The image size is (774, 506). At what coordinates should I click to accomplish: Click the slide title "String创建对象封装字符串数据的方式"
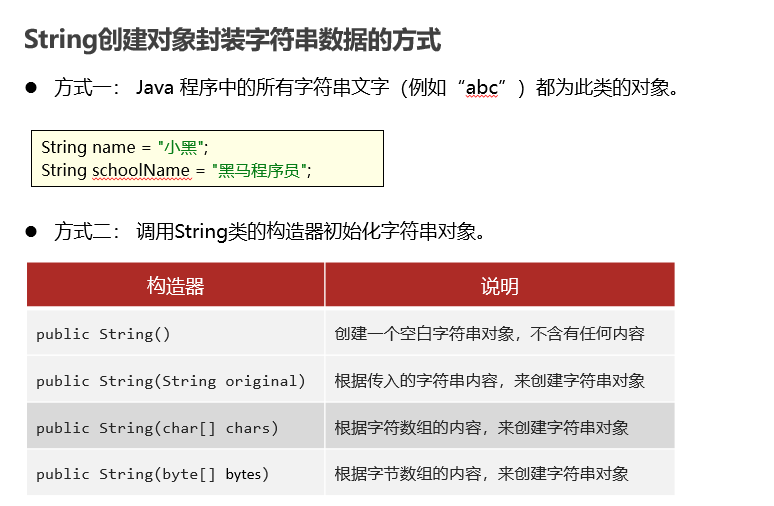pyautogui.click(x=232, y=40)
